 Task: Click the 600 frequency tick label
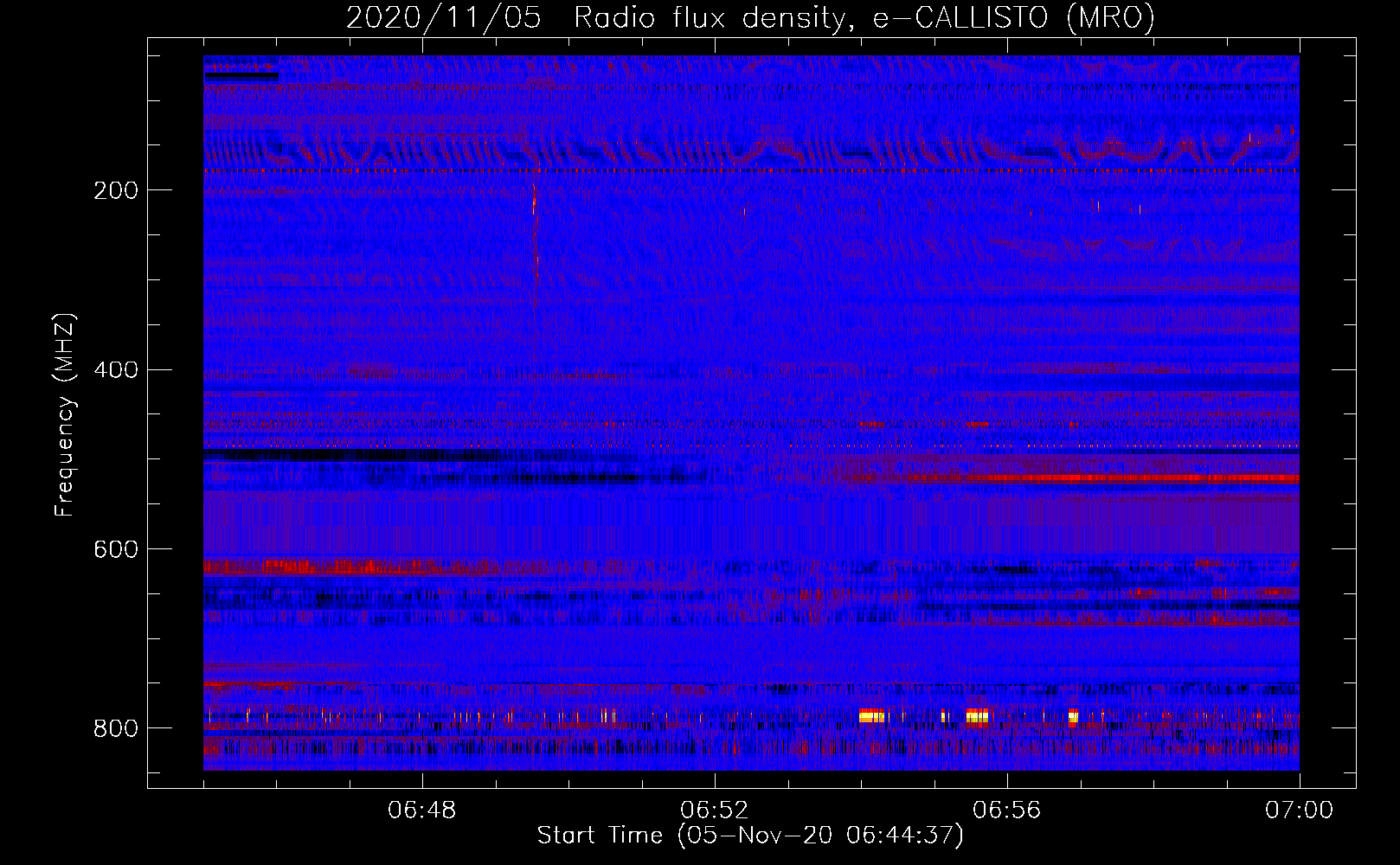click(116, 550)
